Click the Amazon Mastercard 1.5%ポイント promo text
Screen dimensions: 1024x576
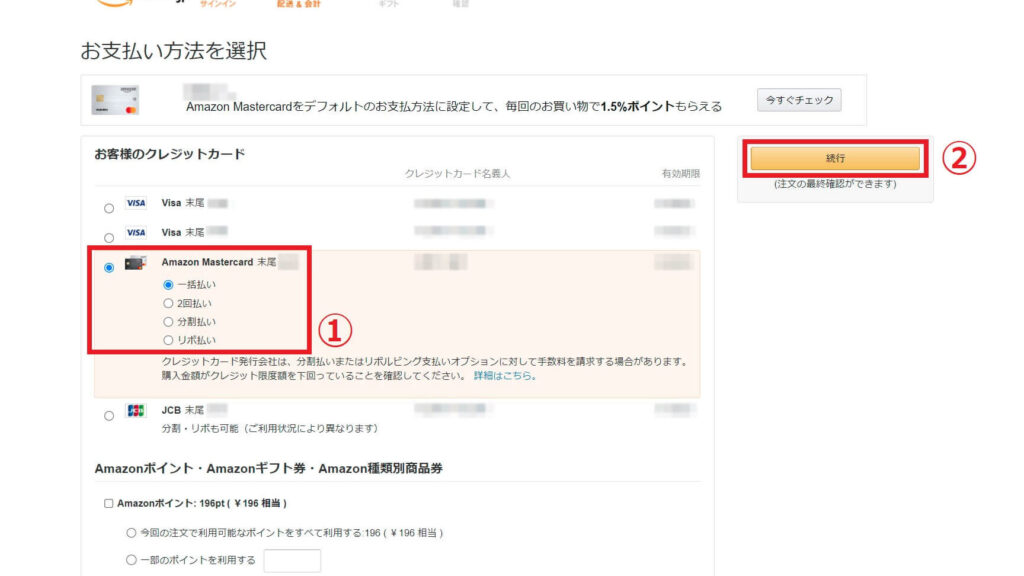(x=454, y=106)
